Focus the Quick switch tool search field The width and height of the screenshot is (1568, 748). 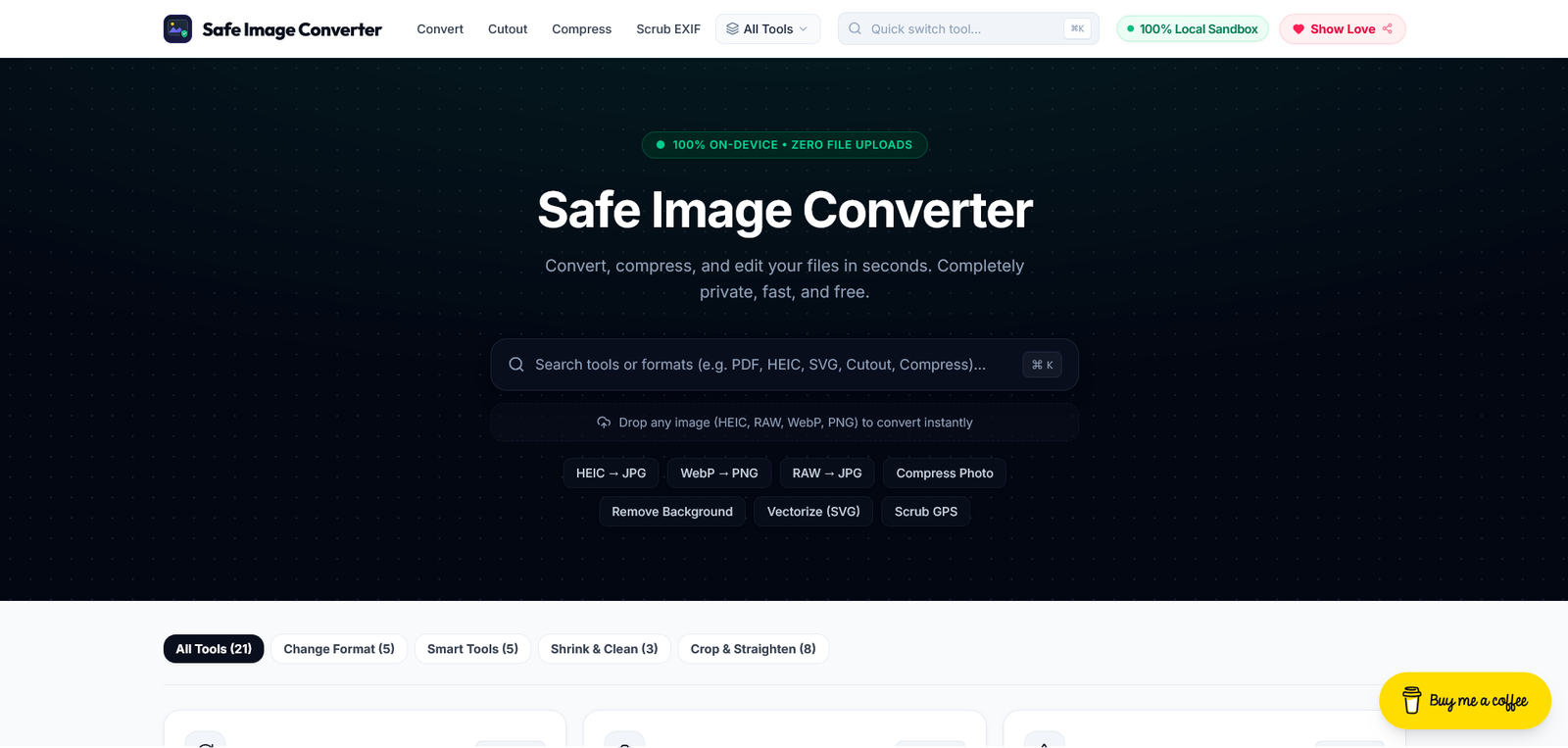coord(968,29)
